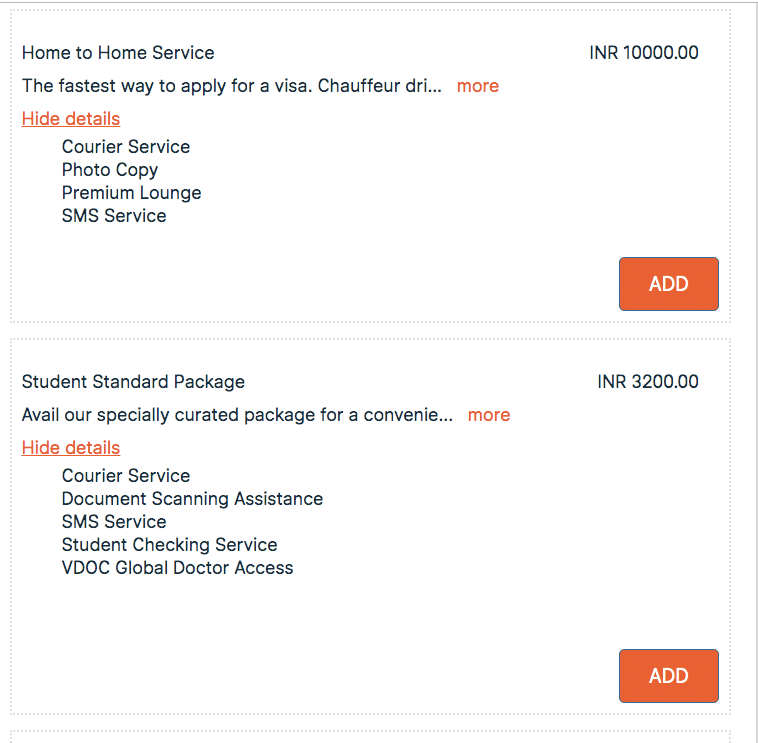758x743 pixels.
Task: Select Photo Copy in the details list
Action: point(110,170)
